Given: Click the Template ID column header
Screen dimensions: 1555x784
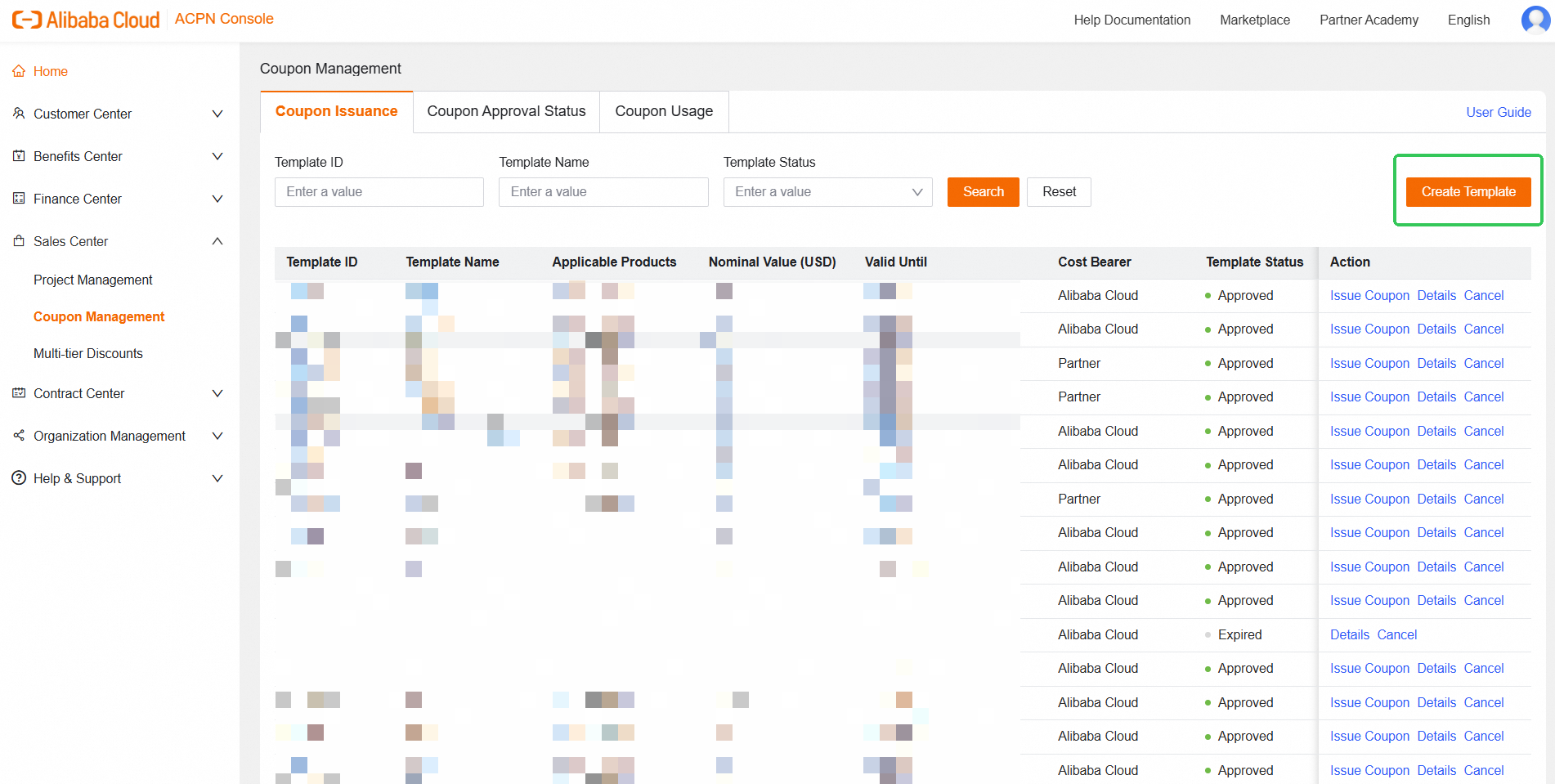Looking at the screenshot, I should coord(322,262).
